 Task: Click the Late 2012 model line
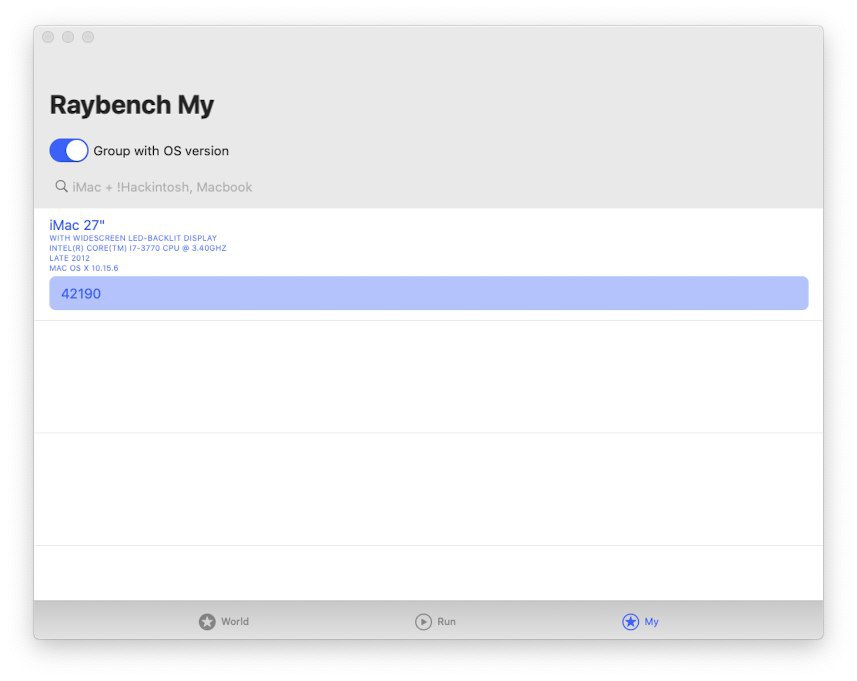69,258
